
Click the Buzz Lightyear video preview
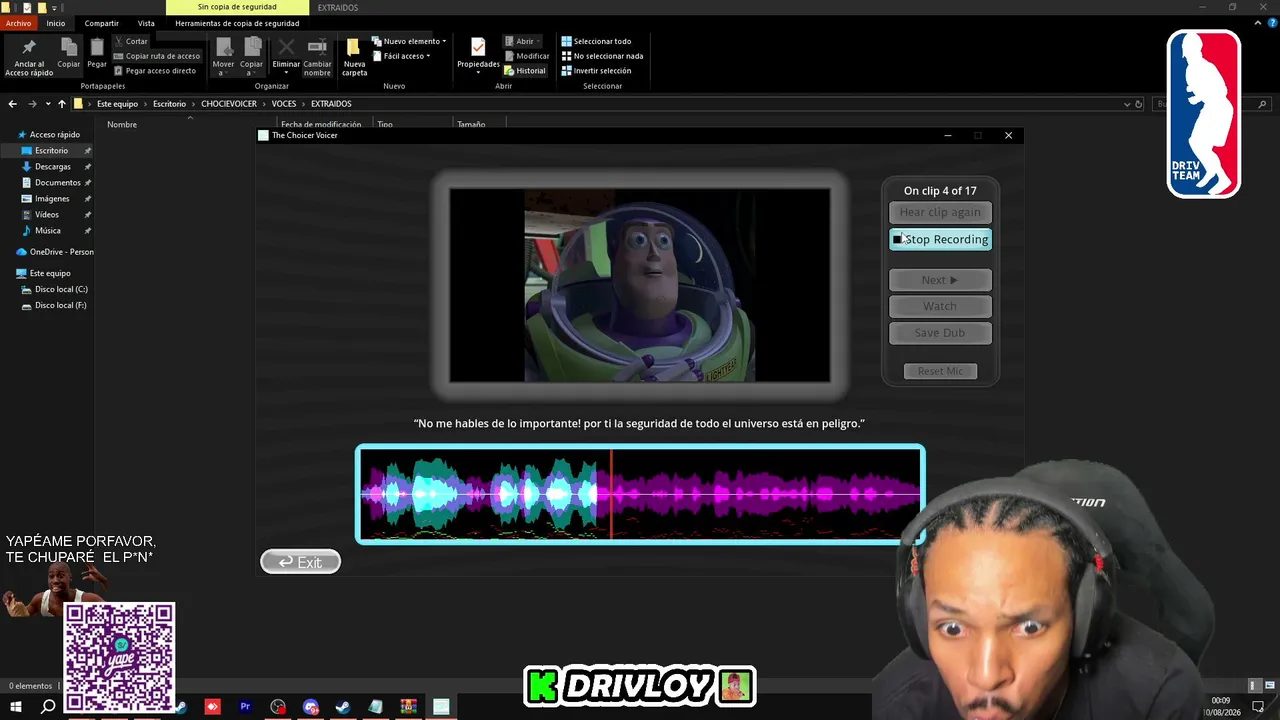click(640, 285)
